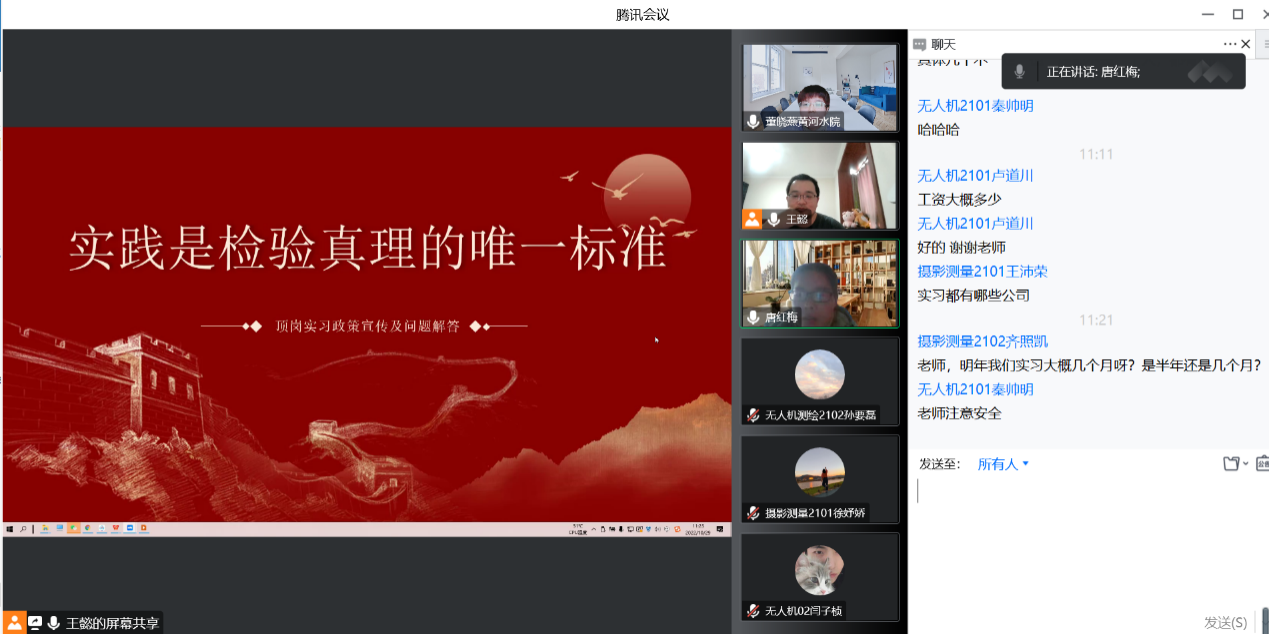Image resolution: width=1269 pixels, height=634 pixels.
Task: Click the file/folder send icon in chat toolbar
Action: point(1232,463)
